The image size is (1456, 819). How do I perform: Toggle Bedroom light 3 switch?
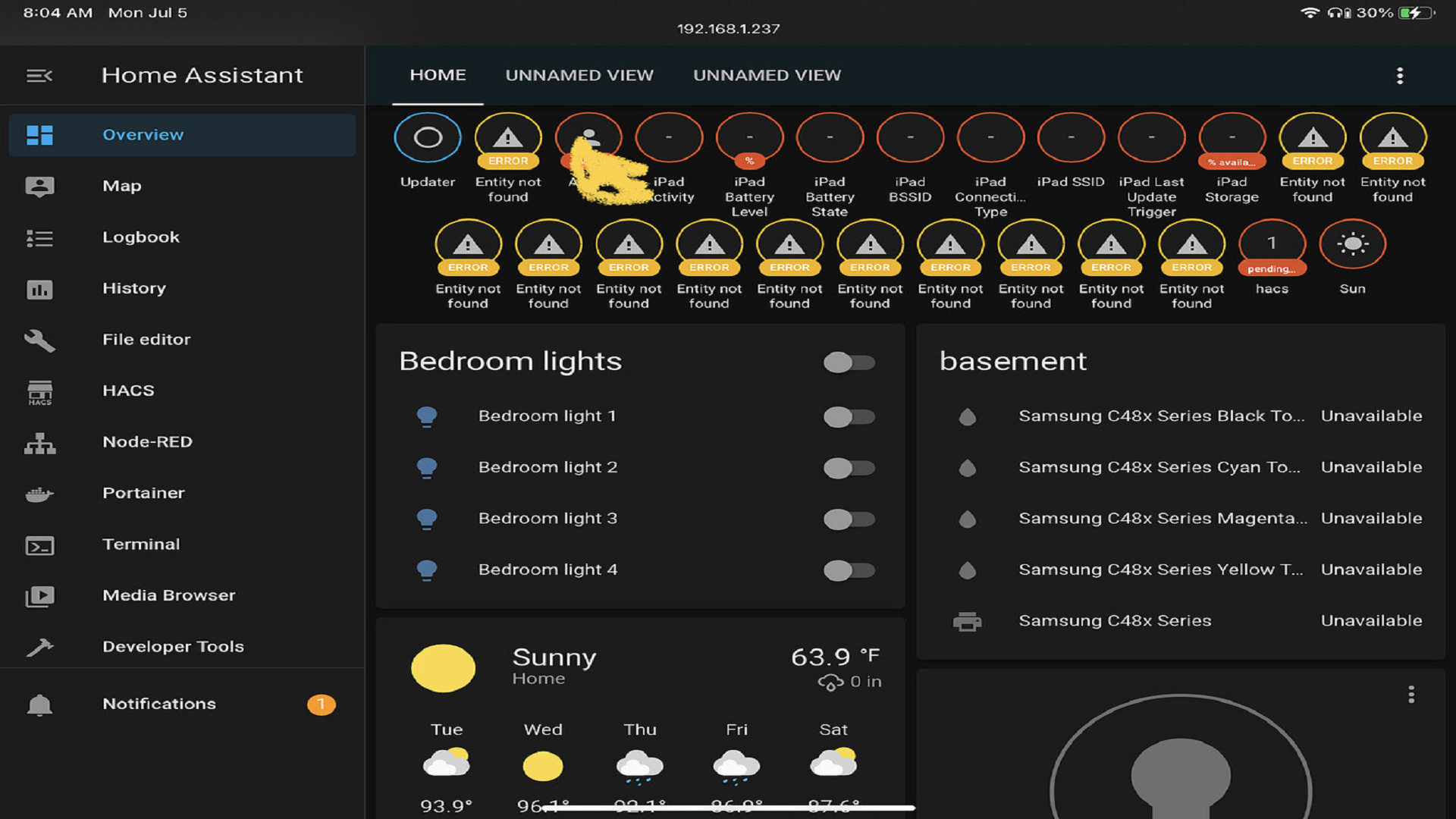click(849, 519)
